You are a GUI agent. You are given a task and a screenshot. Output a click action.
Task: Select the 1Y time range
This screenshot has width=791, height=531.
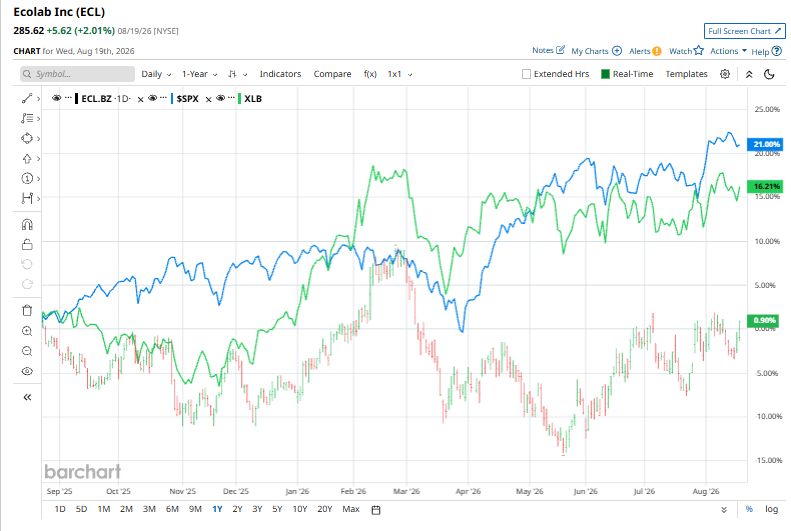tap(217, 509)
